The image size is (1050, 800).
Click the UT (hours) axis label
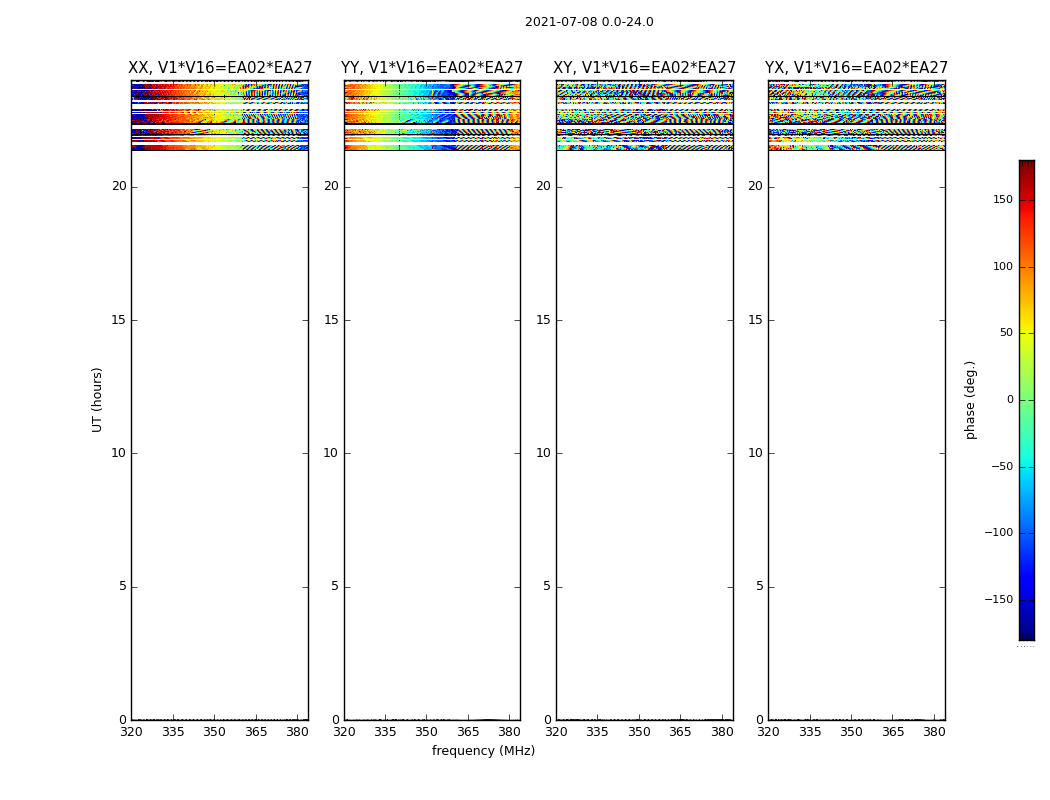pyautogui.click(x=98, y=399)
